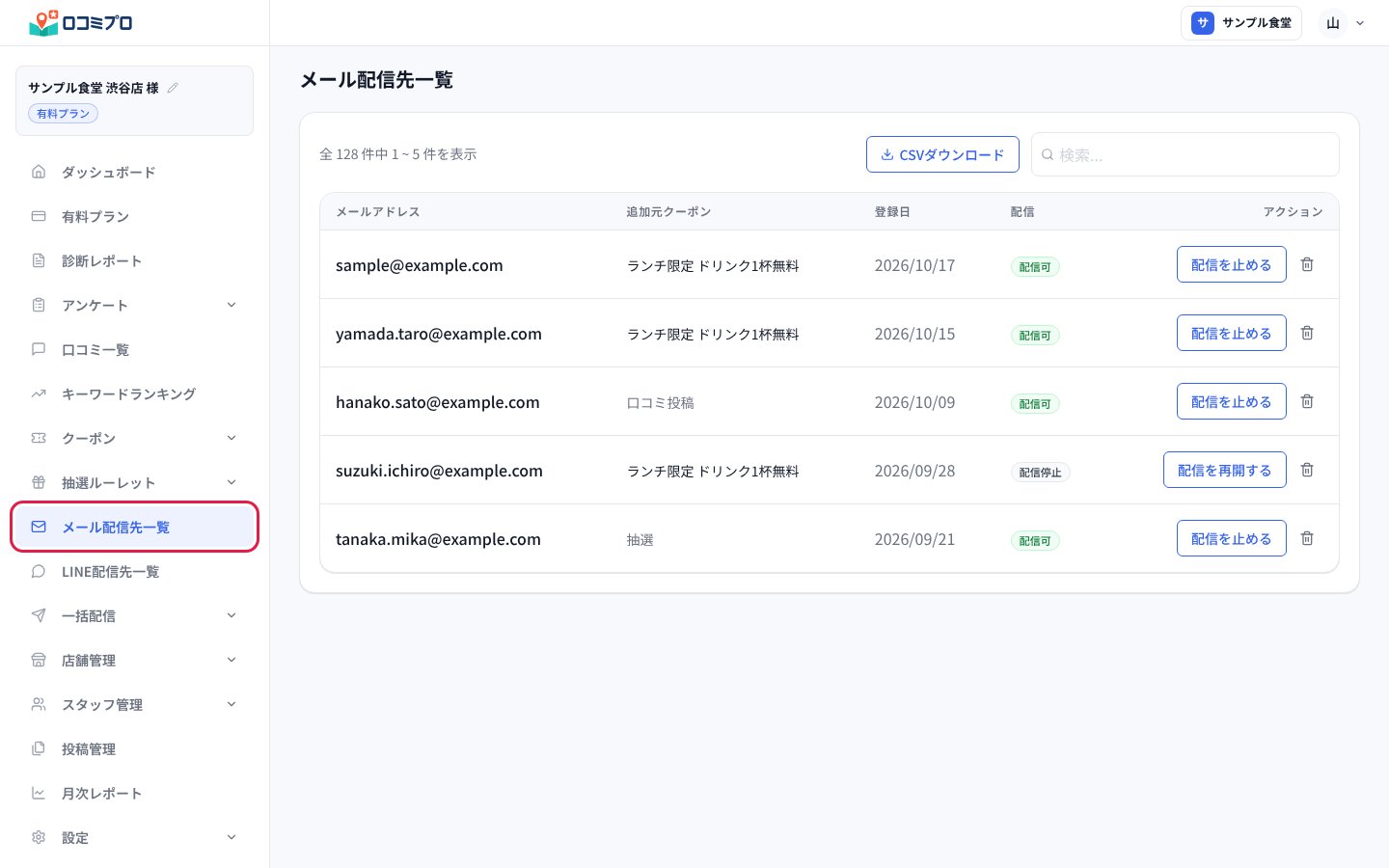Screen dimensions: 1389x868
Task: Delete sample@example.com with trash icon
Action: (1307, 264)
